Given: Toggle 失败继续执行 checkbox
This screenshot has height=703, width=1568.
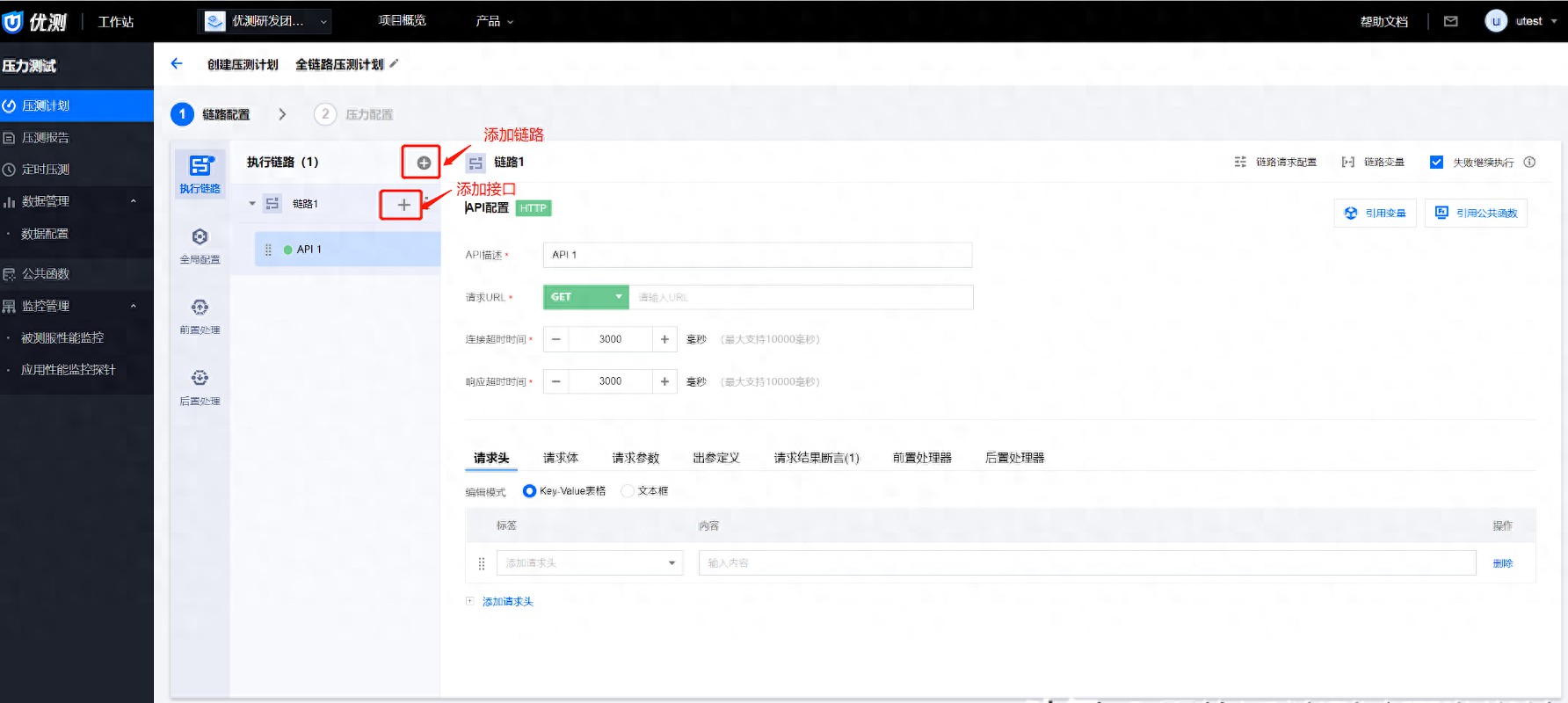Looking at the screenshot, I should 1436,162.
